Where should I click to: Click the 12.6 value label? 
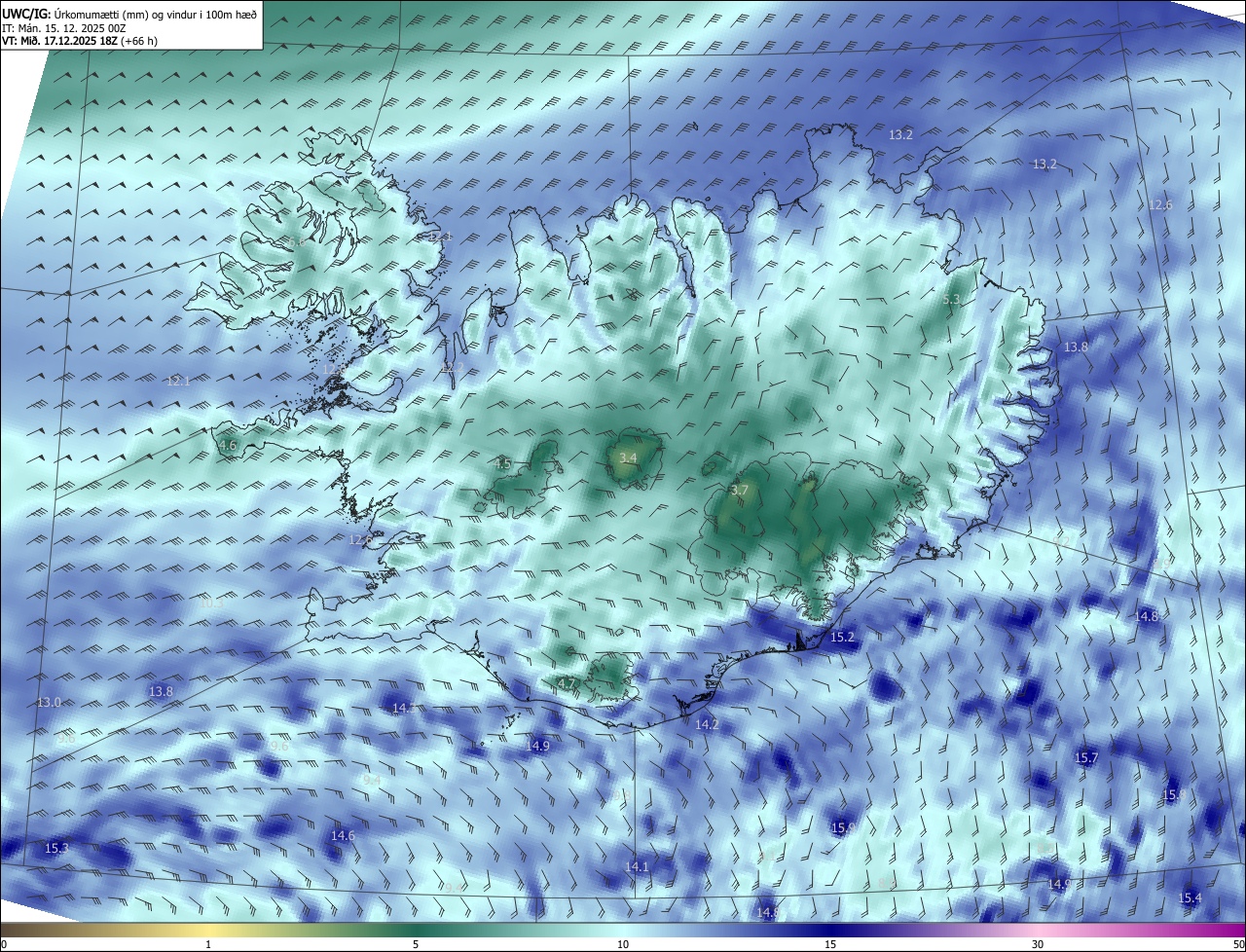[x=1160, y=204]
